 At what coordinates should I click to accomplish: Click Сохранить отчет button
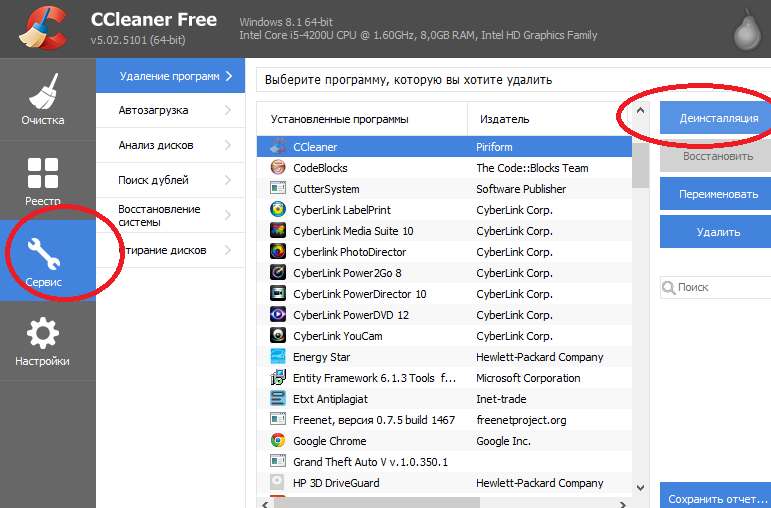(x=715, y=496)
